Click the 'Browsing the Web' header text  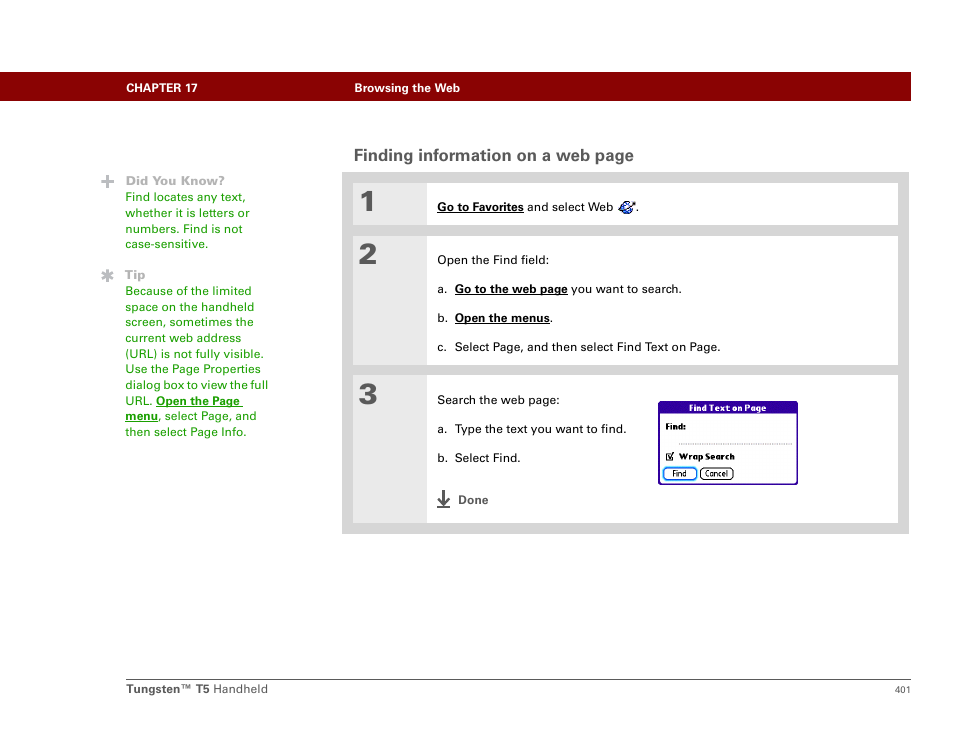[407, 88]
